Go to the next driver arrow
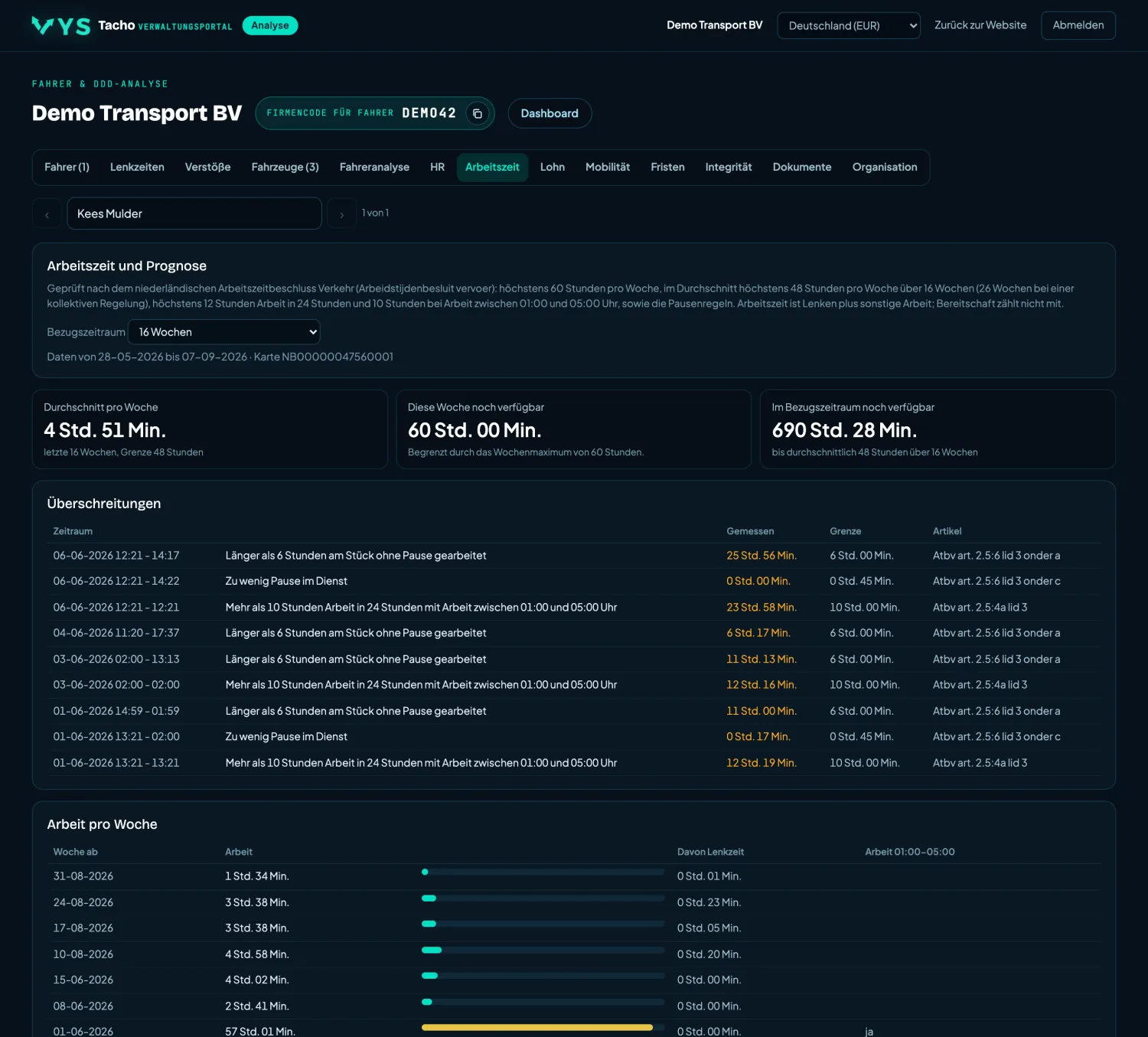 click(341, 214)
